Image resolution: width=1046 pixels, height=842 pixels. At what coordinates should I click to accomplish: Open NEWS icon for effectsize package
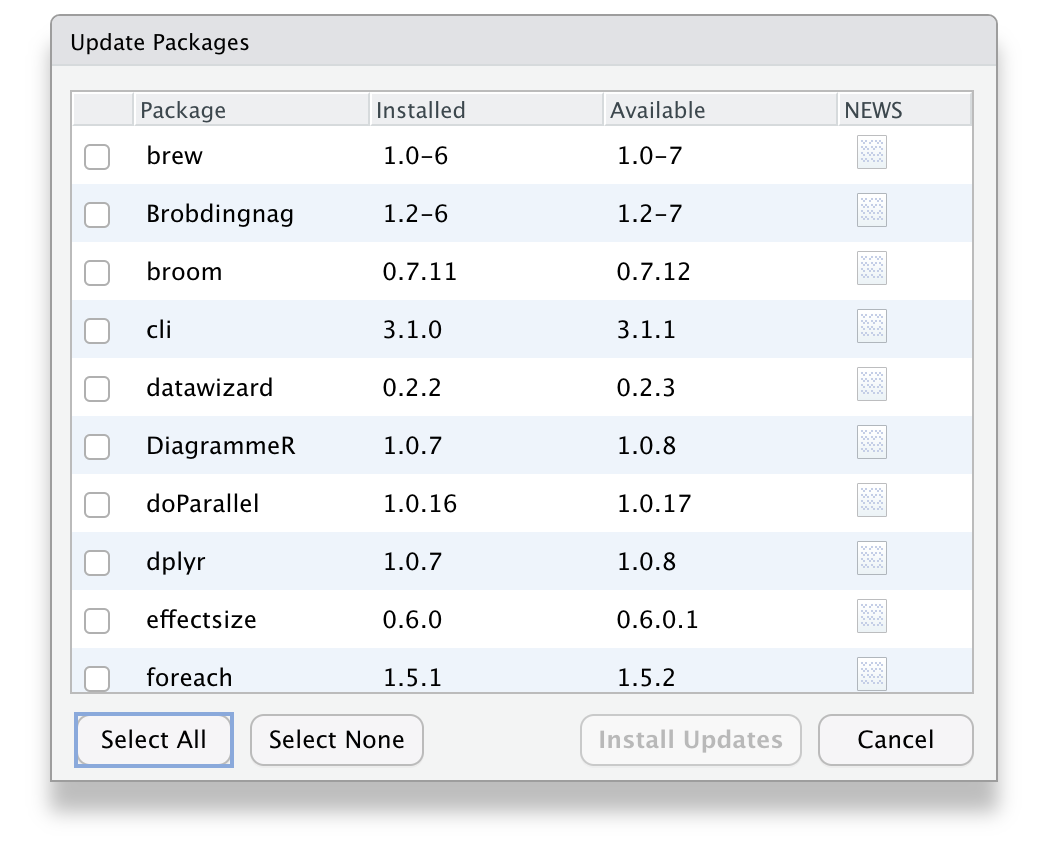click(871, 616)
